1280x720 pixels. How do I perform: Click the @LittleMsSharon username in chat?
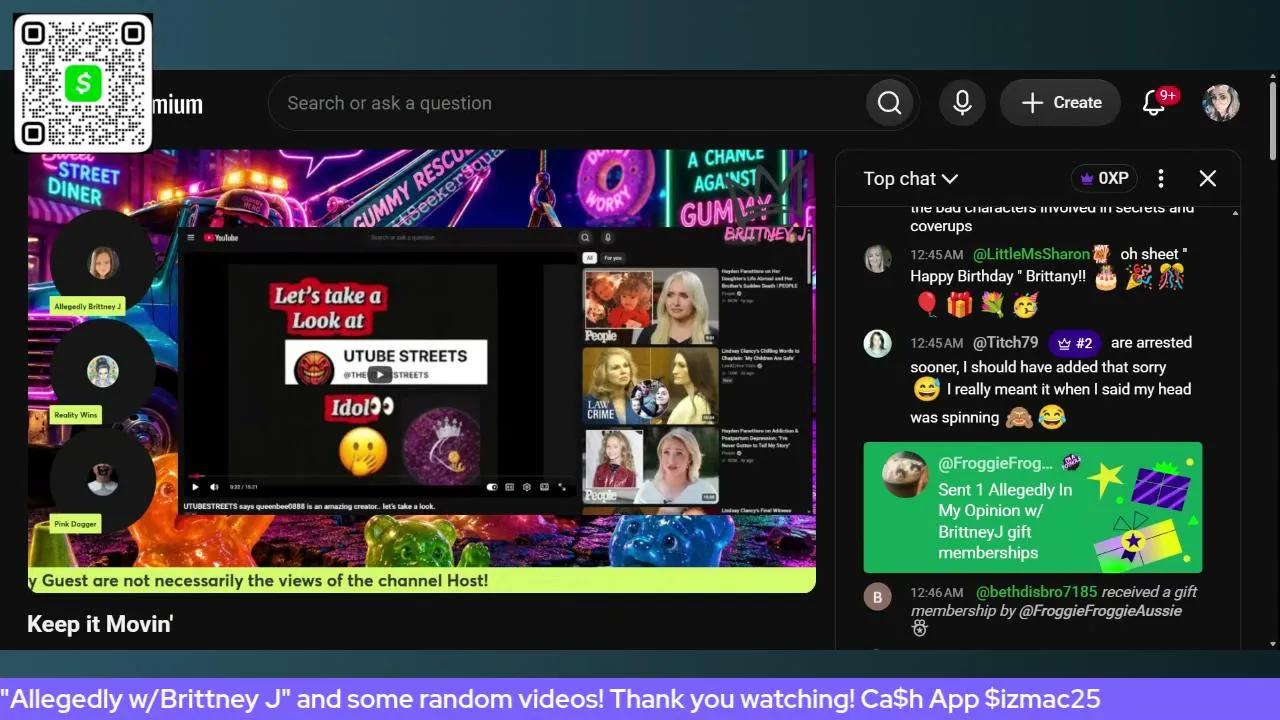(x=1032, y=255)
